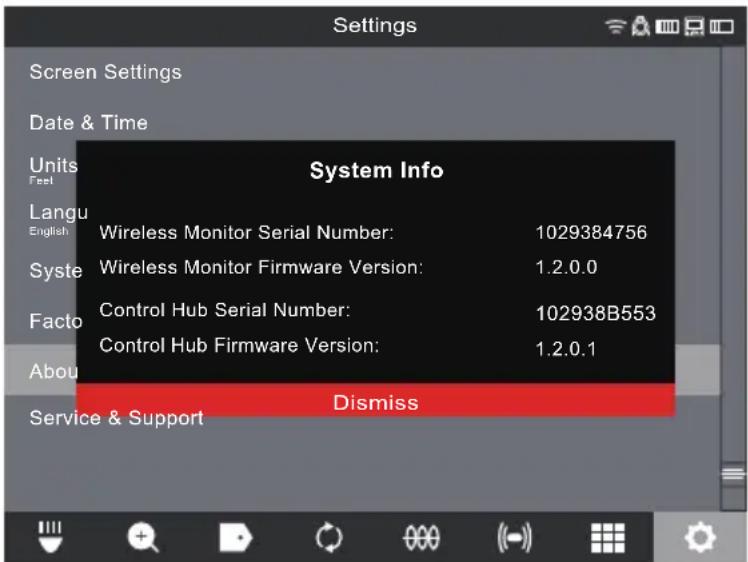
Task: Open the partially hidden Language setting
Action: point(58,219)
